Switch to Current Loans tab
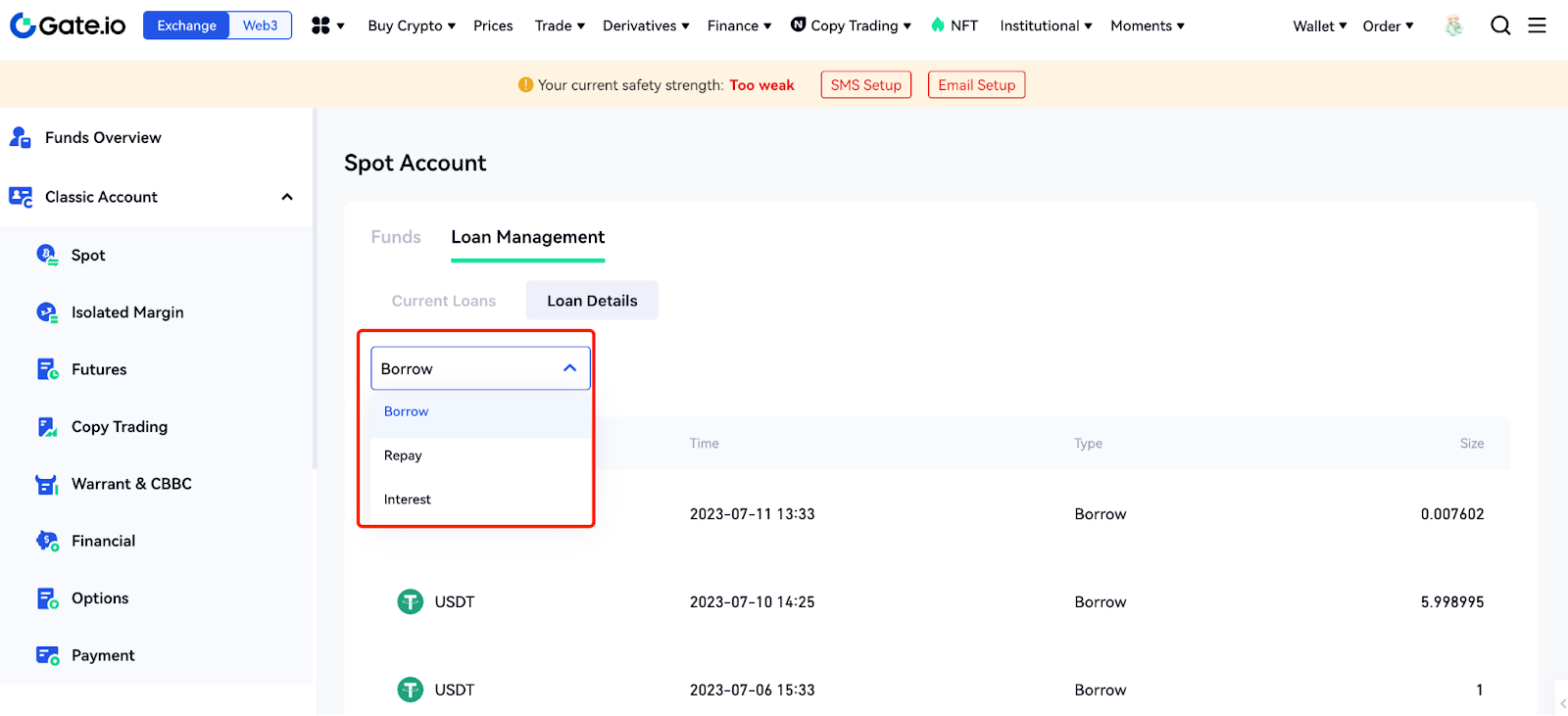 (x=444, y=301)
